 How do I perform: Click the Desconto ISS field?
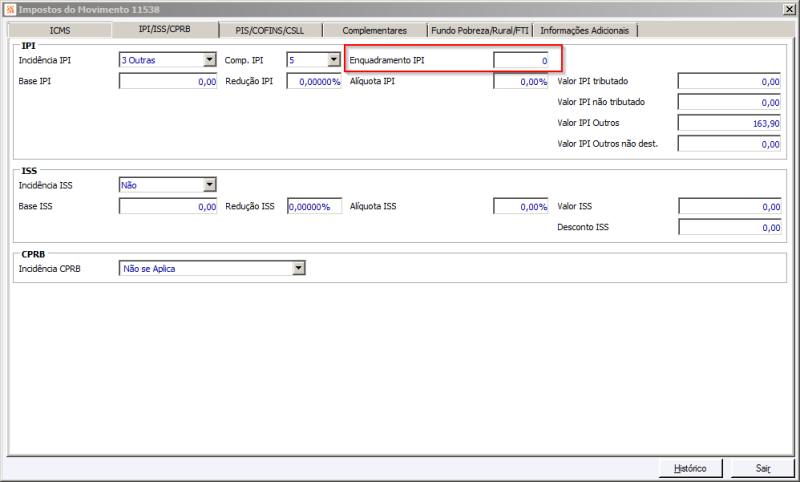pyautogui.click(x=730, y=227)
